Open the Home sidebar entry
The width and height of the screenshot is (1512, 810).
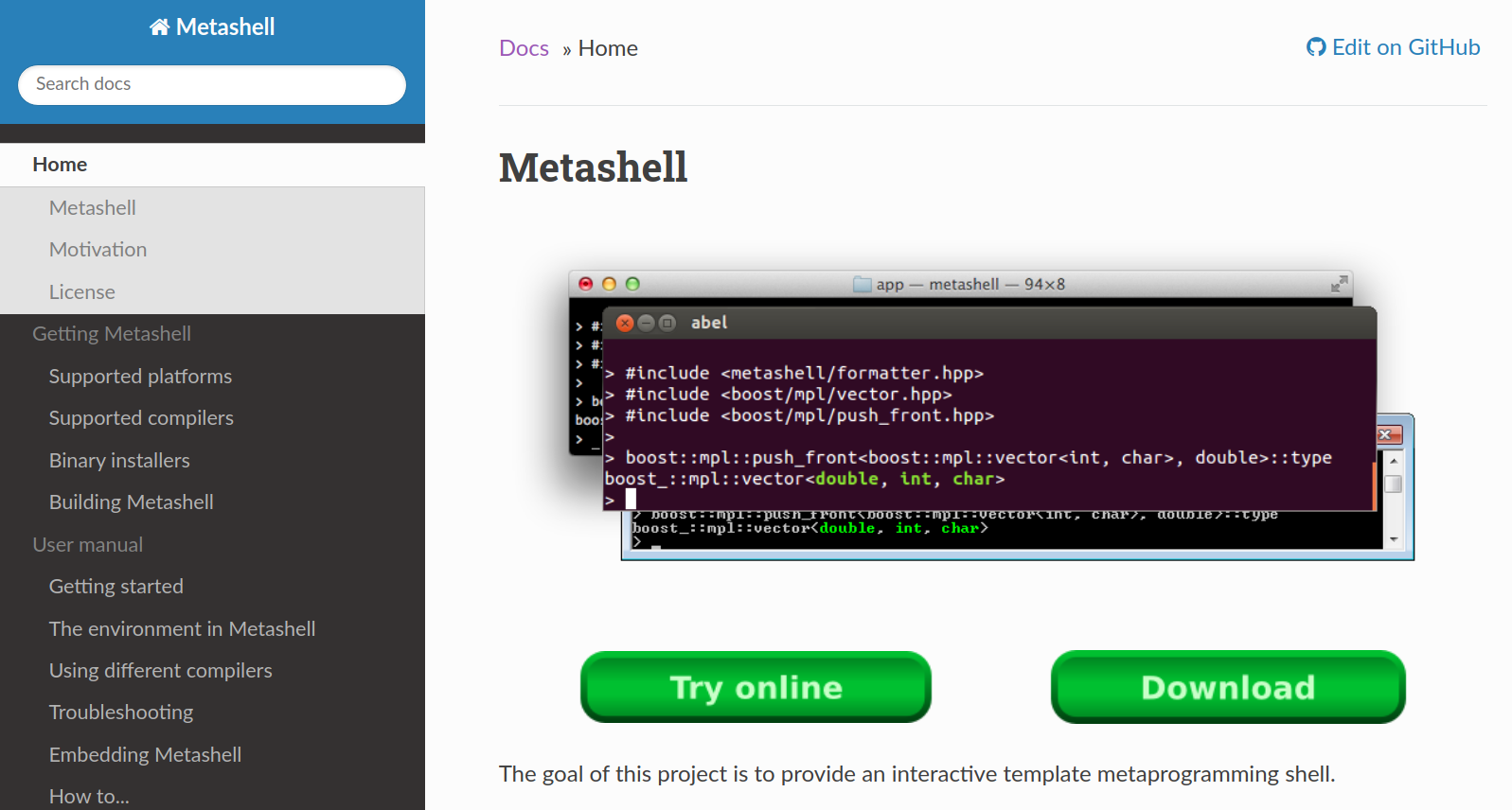[x=212, y=165]
